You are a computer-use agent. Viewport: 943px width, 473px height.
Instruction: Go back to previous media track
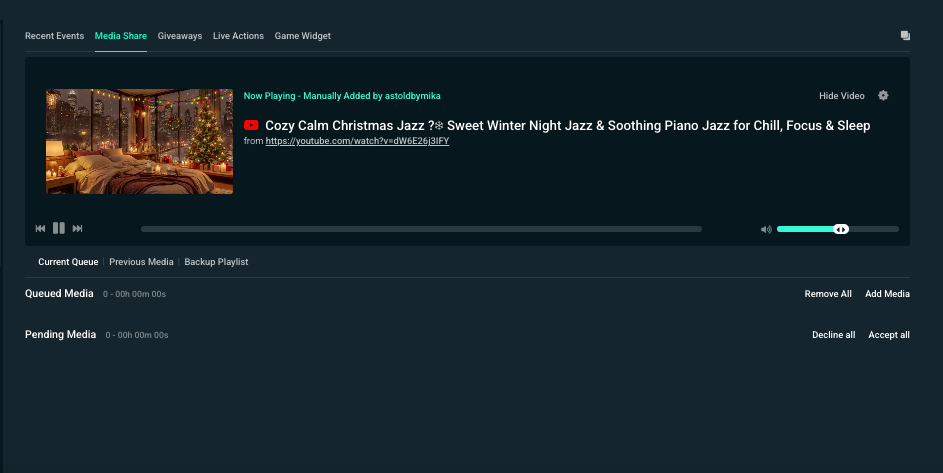[x=41, y=229]
